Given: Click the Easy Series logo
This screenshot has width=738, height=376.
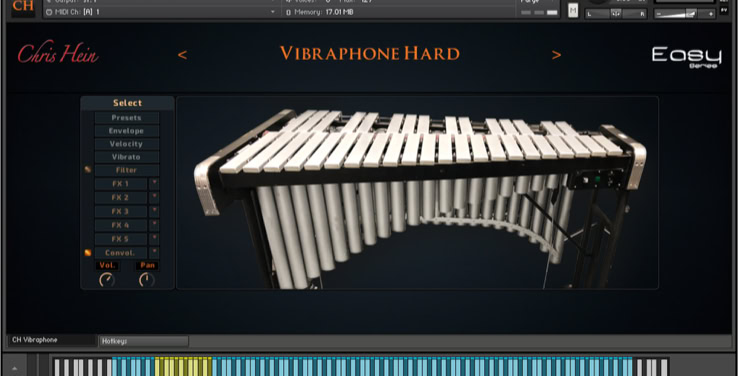Looking at the screenshot, I should [687, 57].
